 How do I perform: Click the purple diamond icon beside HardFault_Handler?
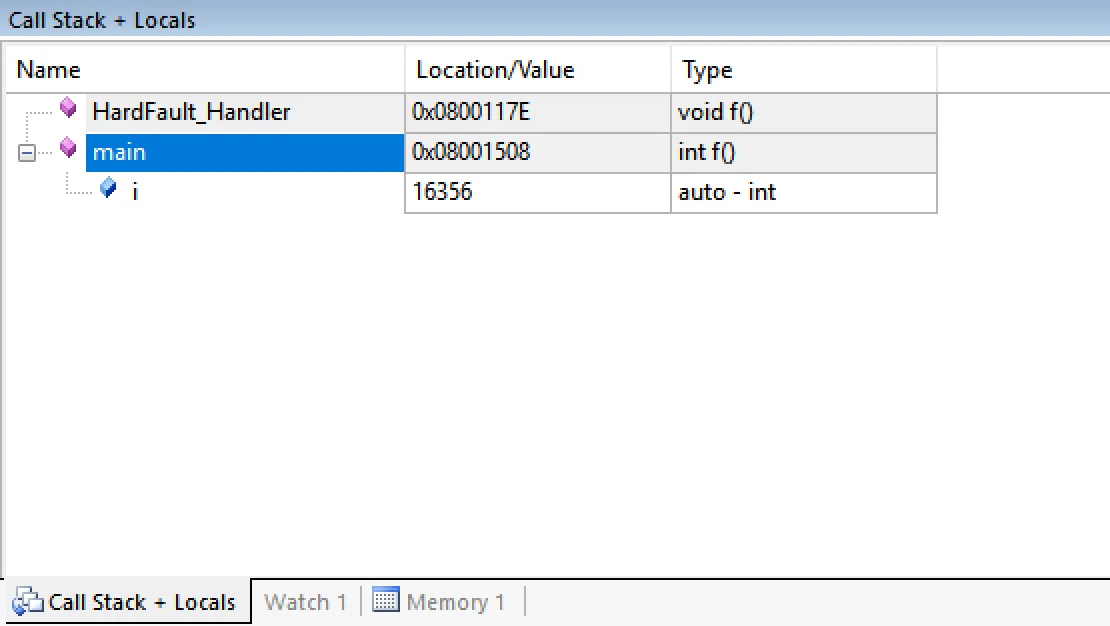[68, 108]
